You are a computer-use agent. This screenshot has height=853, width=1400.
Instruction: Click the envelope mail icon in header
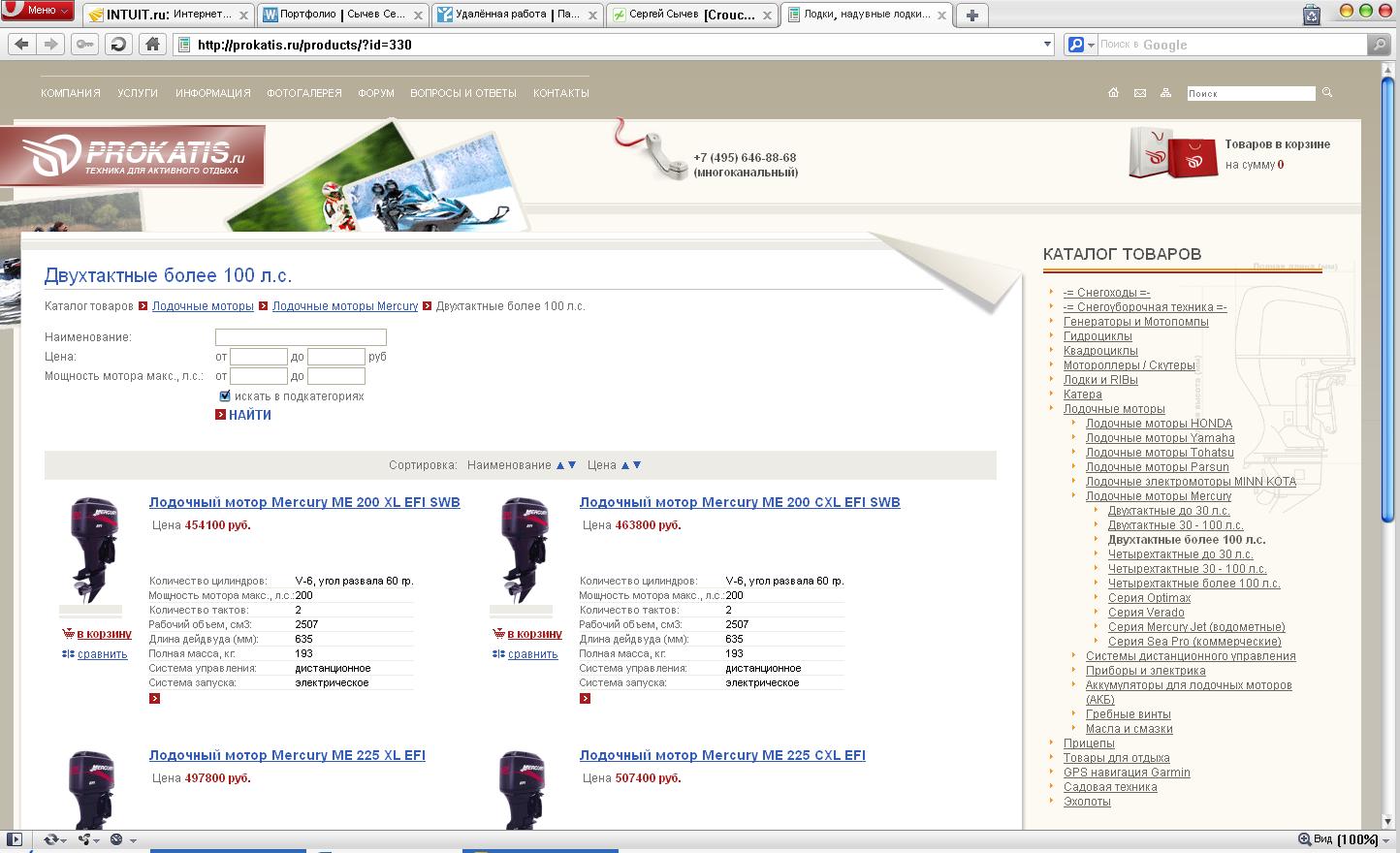tap(1139, 93)
